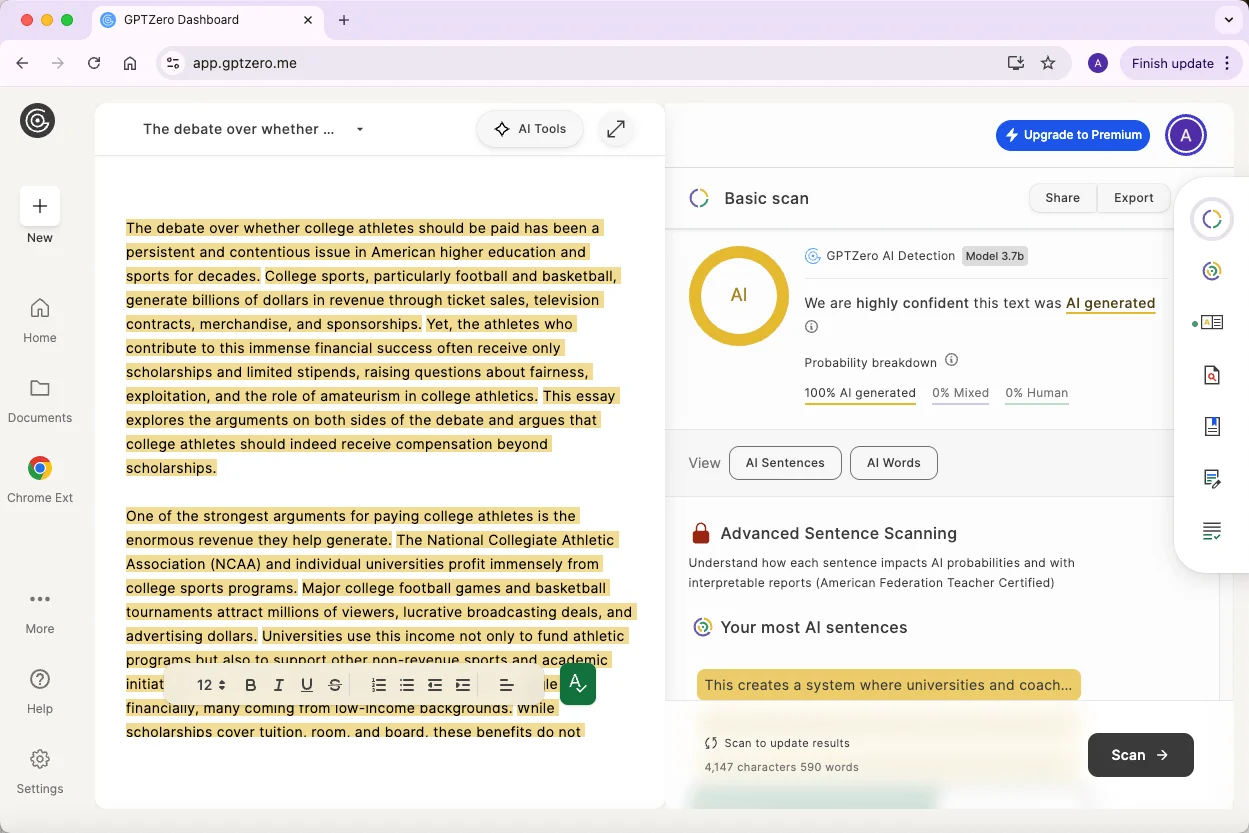The image size is (1249, 833).
Task: Go to Home in the sidebar
Action: coord(40,320)
